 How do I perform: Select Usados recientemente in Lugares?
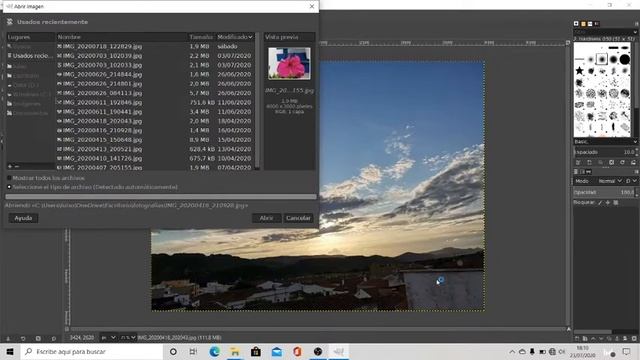(31, 56)
